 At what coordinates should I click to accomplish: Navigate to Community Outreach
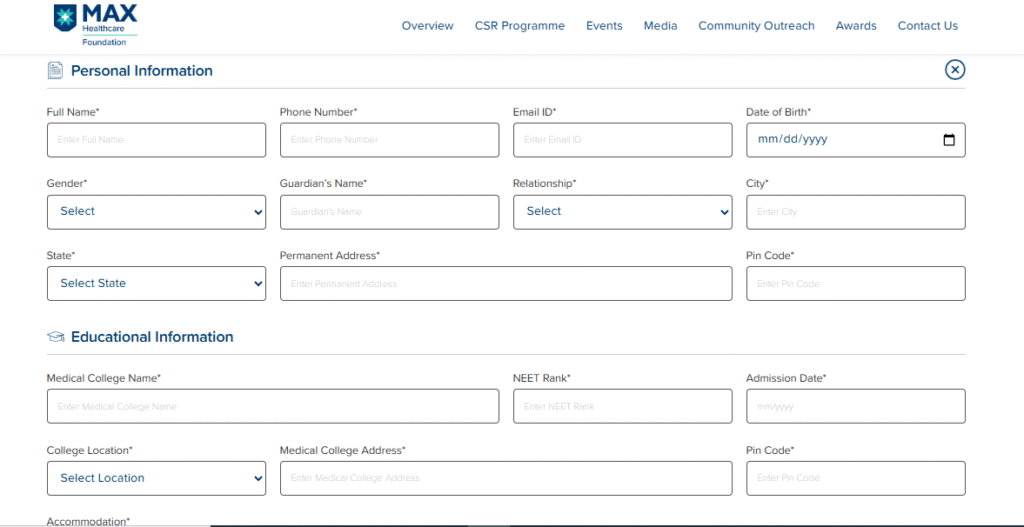(x=756, y=26)
